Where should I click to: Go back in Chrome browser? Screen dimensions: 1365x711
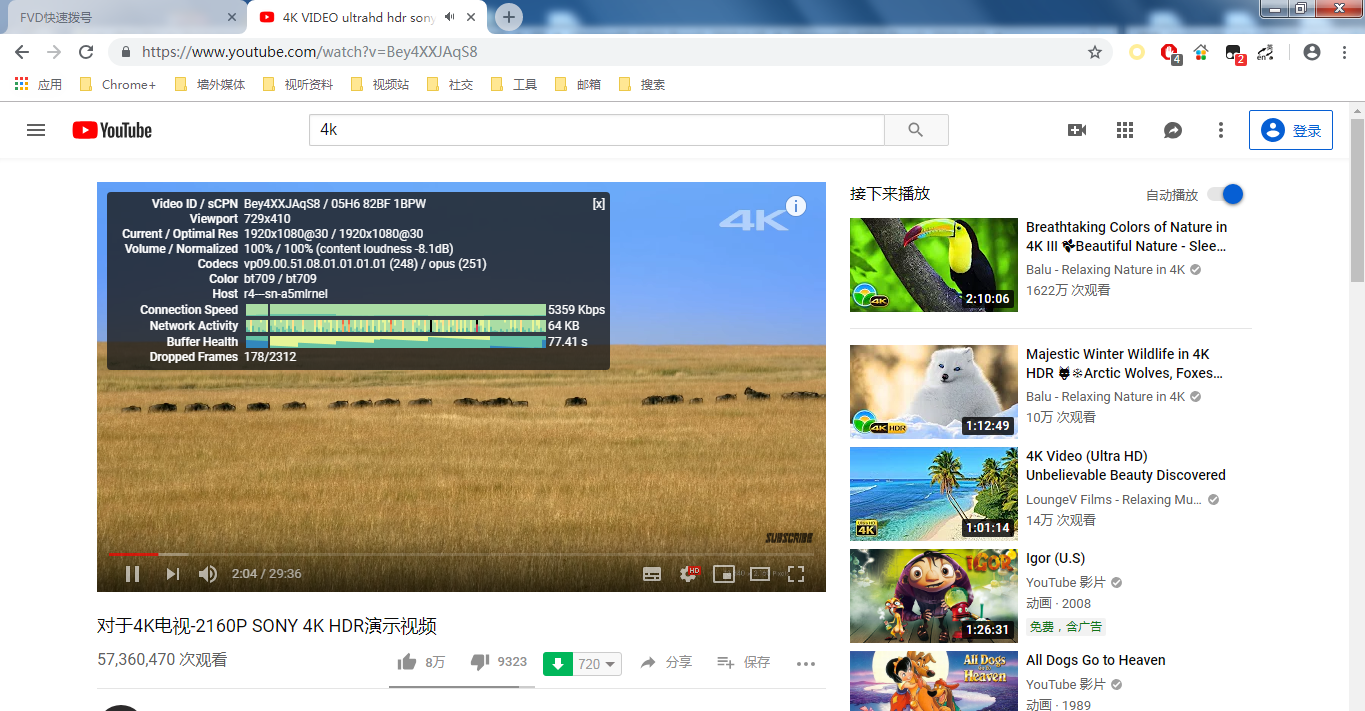pyautogui.click(x=22, y=52)
